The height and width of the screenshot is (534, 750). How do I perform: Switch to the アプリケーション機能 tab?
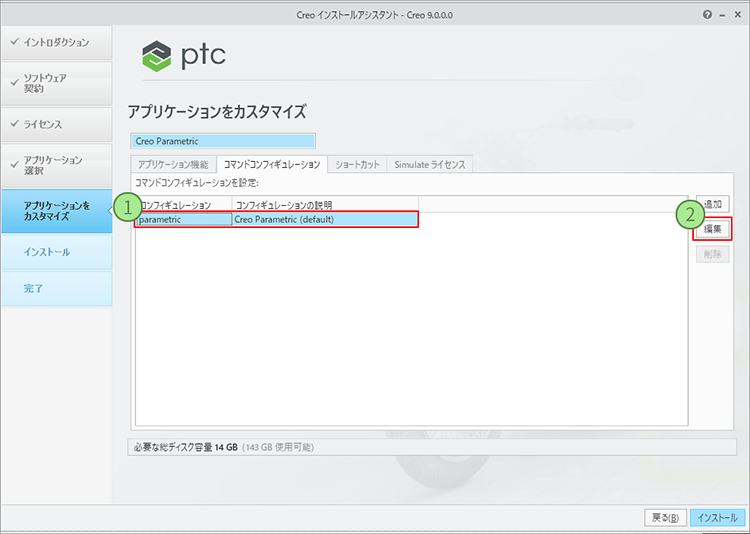(173, 165)
